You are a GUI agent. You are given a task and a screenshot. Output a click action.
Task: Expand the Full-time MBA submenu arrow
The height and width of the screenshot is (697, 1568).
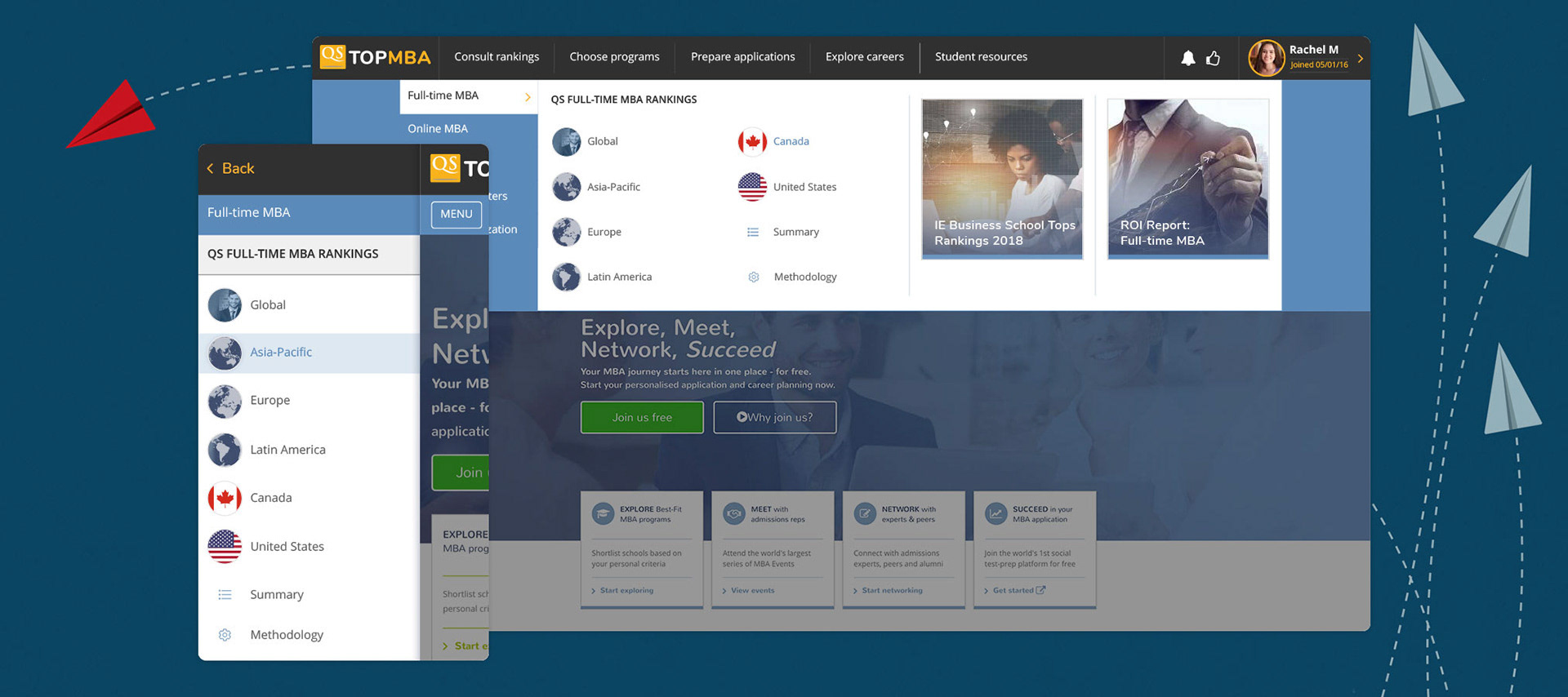coord(528,97)
